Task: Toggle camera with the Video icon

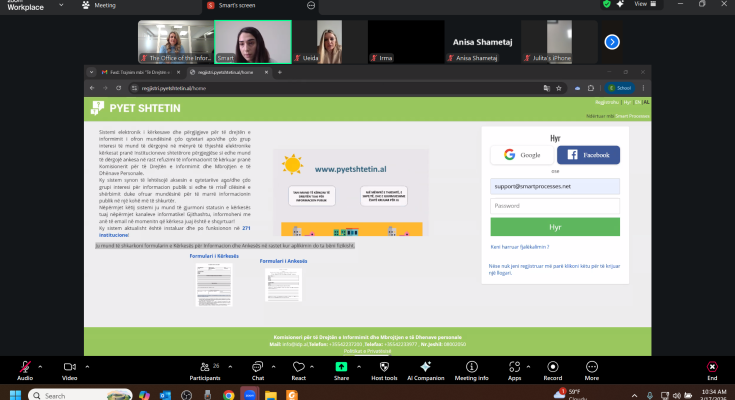Action: pos(70,367)
